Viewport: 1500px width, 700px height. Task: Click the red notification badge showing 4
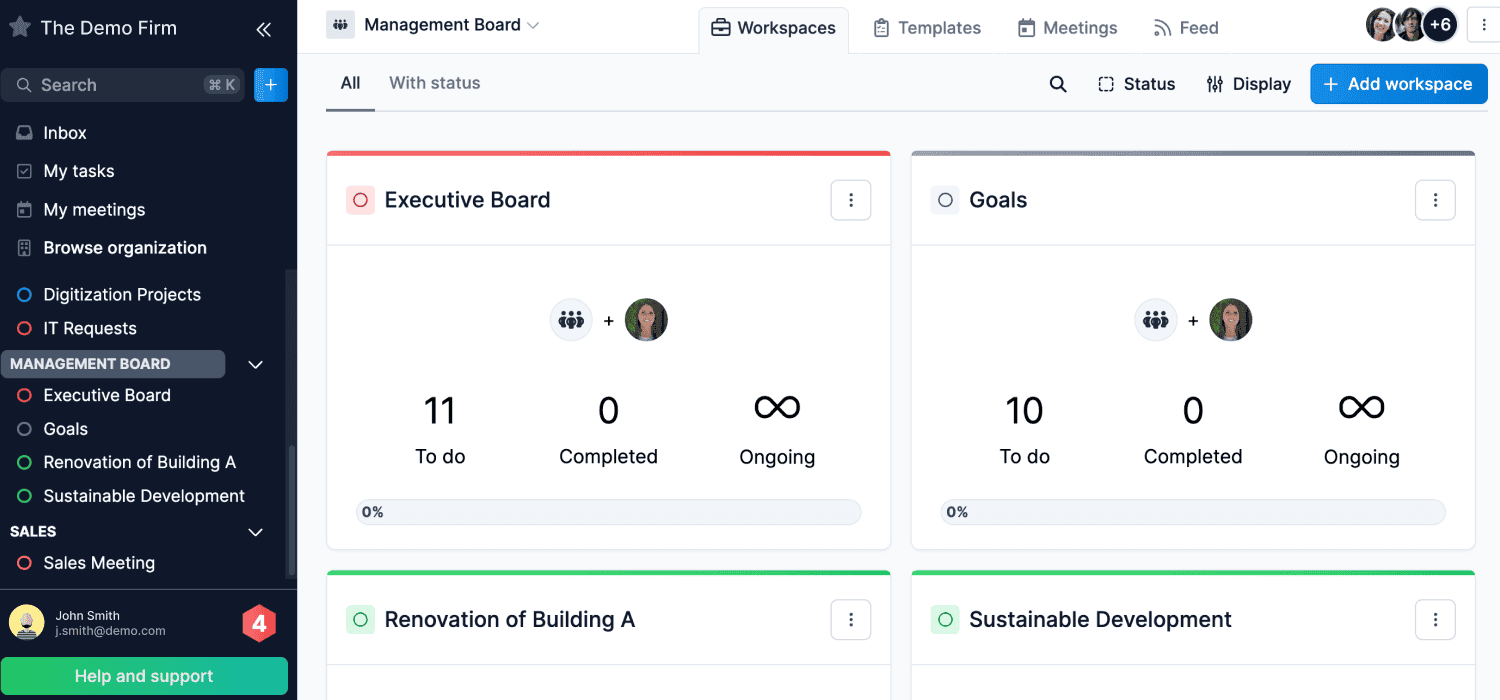(x=258, y=624)
